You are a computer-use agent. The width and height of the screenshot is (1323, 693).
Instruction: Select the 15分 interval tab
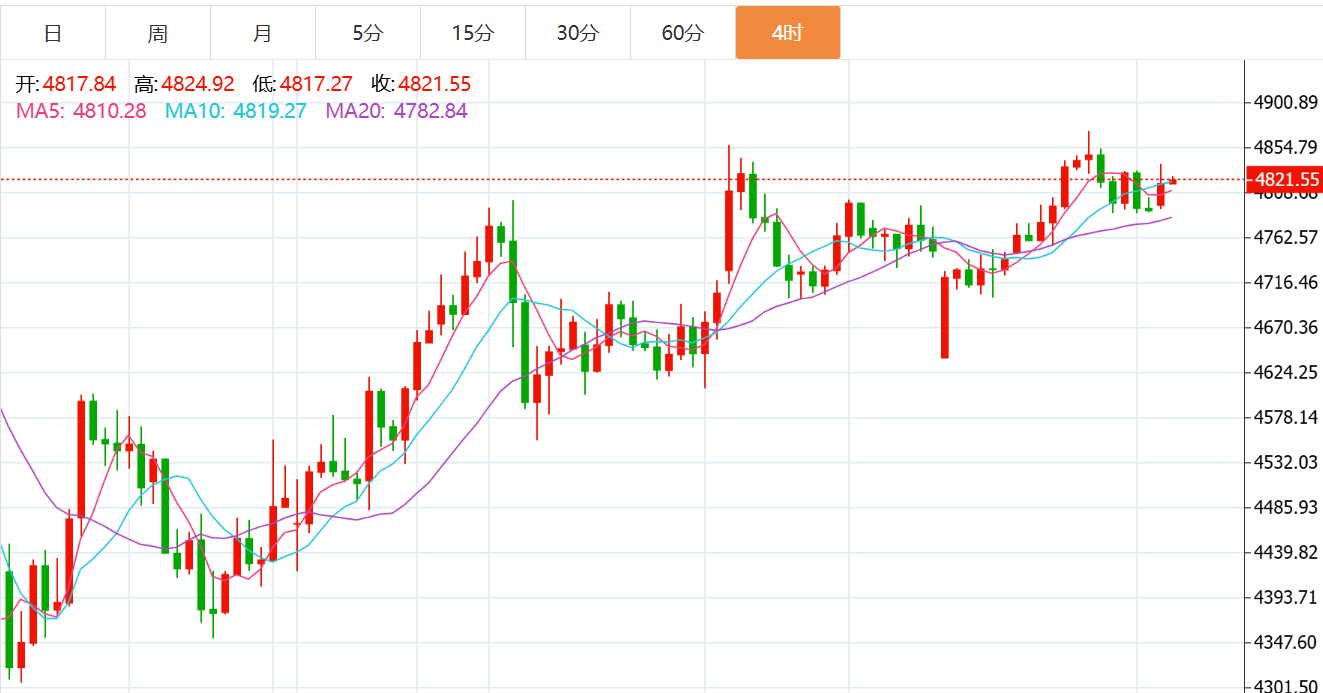(473, 33)
